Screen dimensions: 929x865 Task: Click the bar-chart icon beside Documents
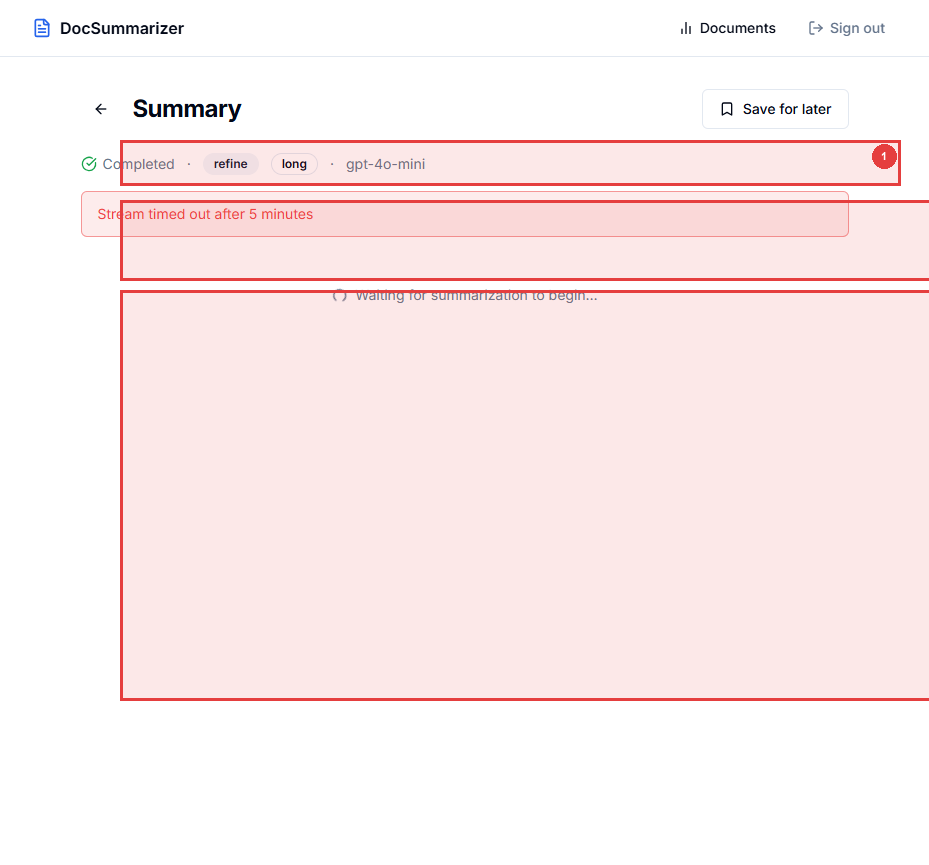(685, 28)
